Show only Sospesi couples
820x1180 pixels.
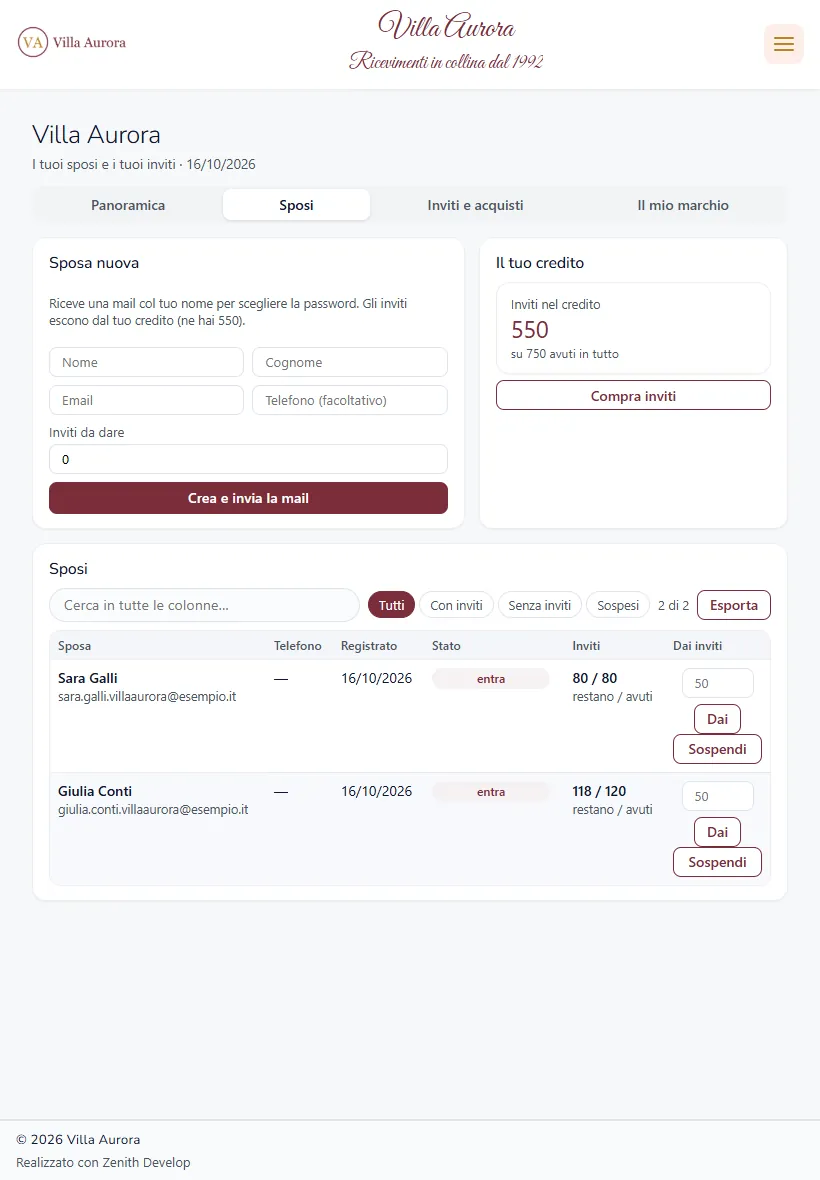(x=618, y=605)
